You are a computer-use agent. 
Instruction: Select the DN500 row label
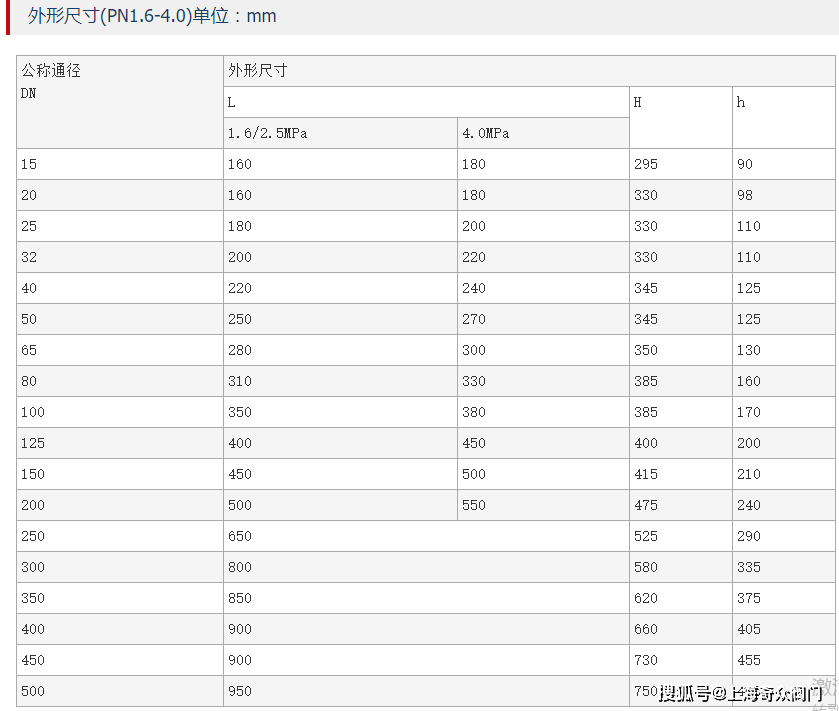(28, 691)
